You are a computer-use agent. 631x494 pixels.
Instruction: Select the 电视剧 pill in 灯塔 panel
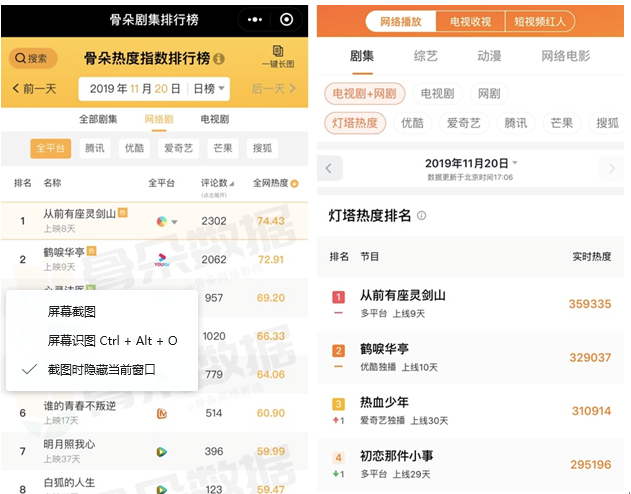click(437, 94)
